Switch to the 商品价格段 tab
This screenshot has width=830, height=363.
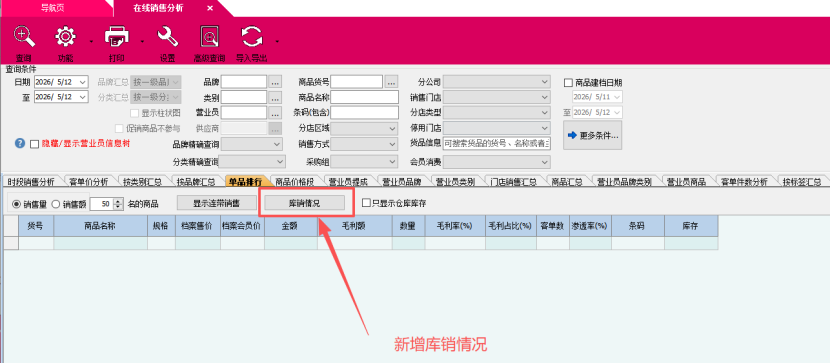click(x=295, y=182)
